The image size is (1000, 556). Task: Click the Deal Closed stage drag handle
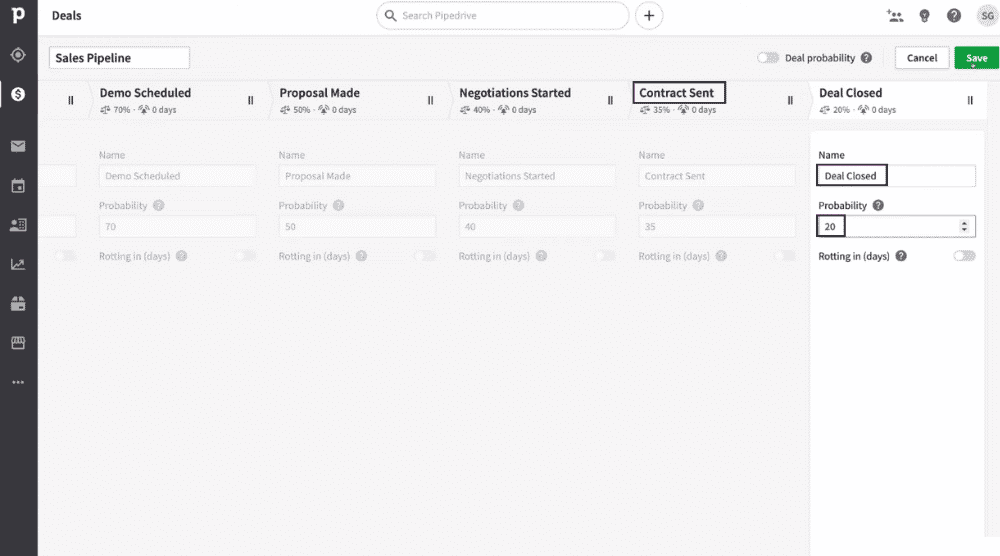pyautogui.click(x=970, y=100)
